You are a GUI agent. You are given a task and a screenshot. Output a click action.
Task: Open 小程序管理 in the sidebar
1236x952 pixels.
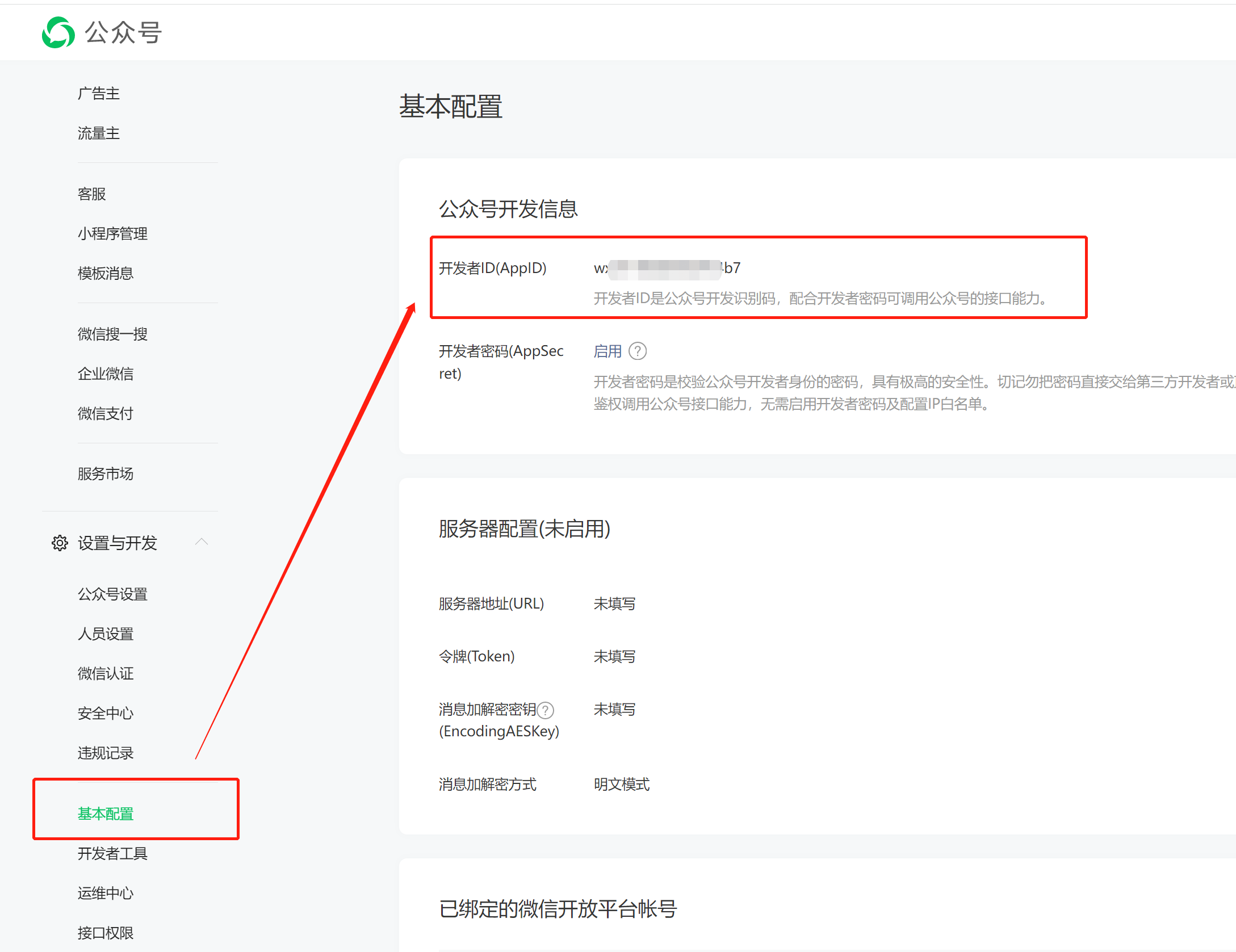[112, 234]
